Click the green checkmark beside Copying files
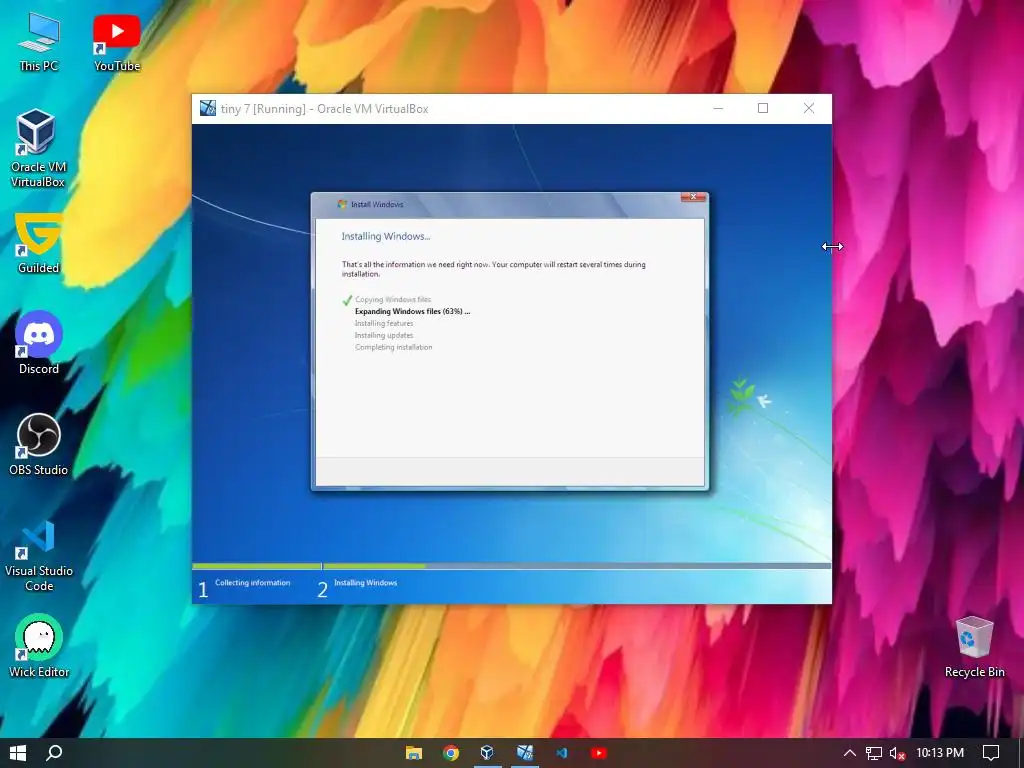Viewport: 1024px width, 768px height. 347,300
